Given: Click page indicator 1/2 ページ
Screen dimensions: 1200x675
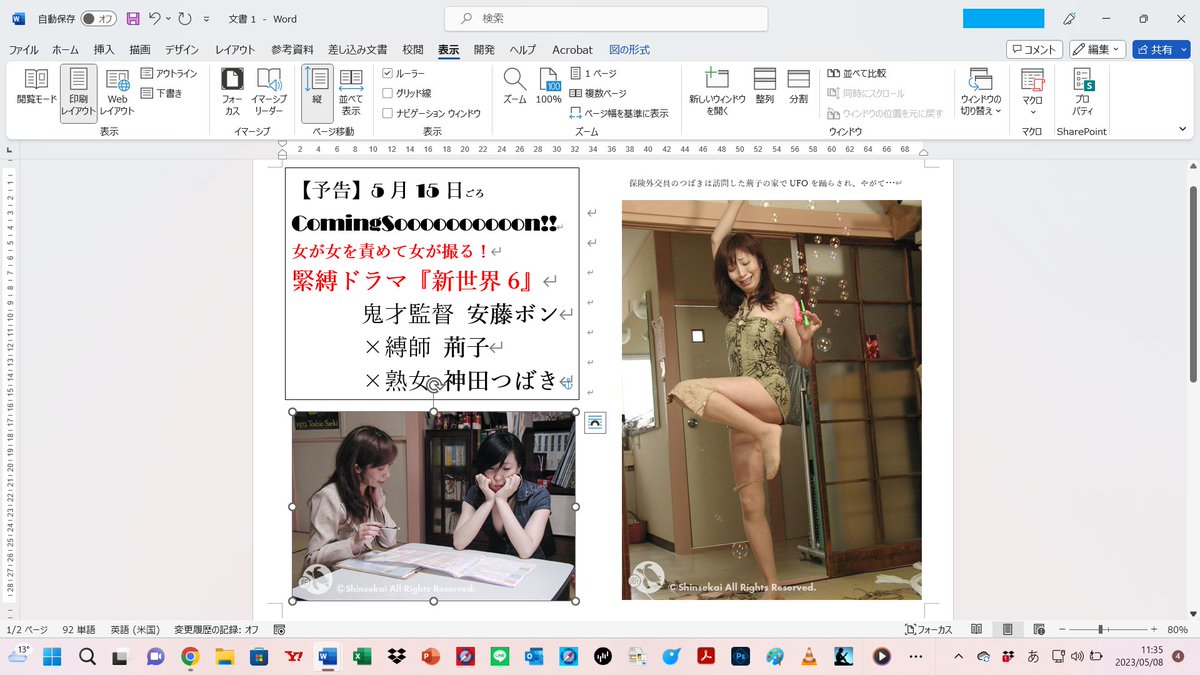Looking at the screenshot, I should (28, 630).
